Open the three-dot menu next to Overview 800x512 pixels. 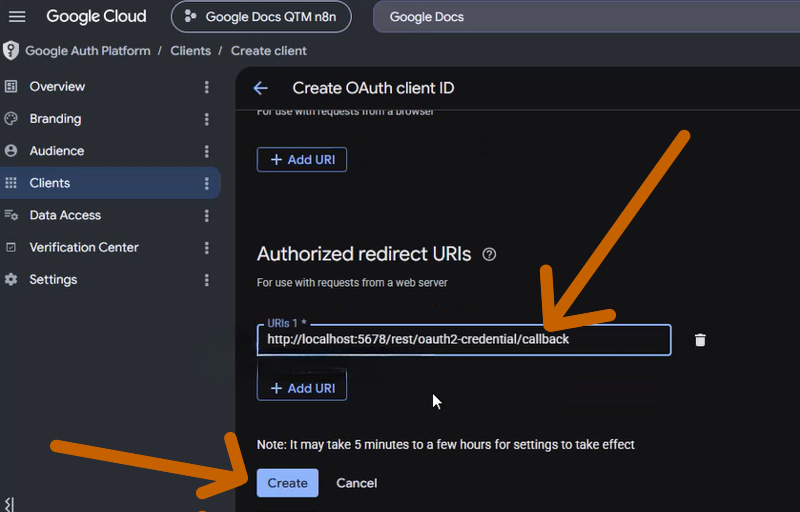click(207, 87)
